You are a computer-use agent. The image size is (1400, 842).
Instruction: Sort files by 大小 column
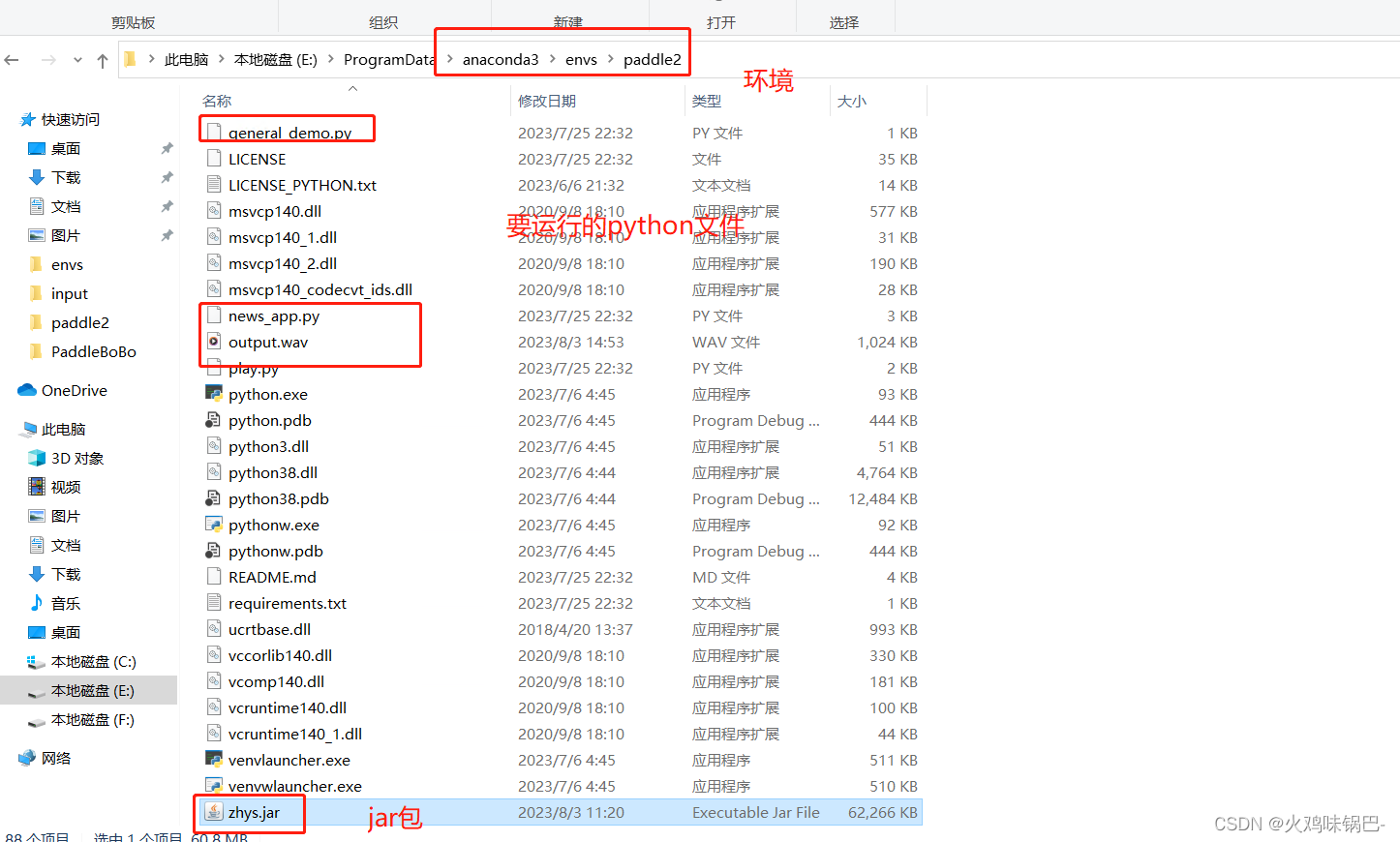[x=852, y=101]
